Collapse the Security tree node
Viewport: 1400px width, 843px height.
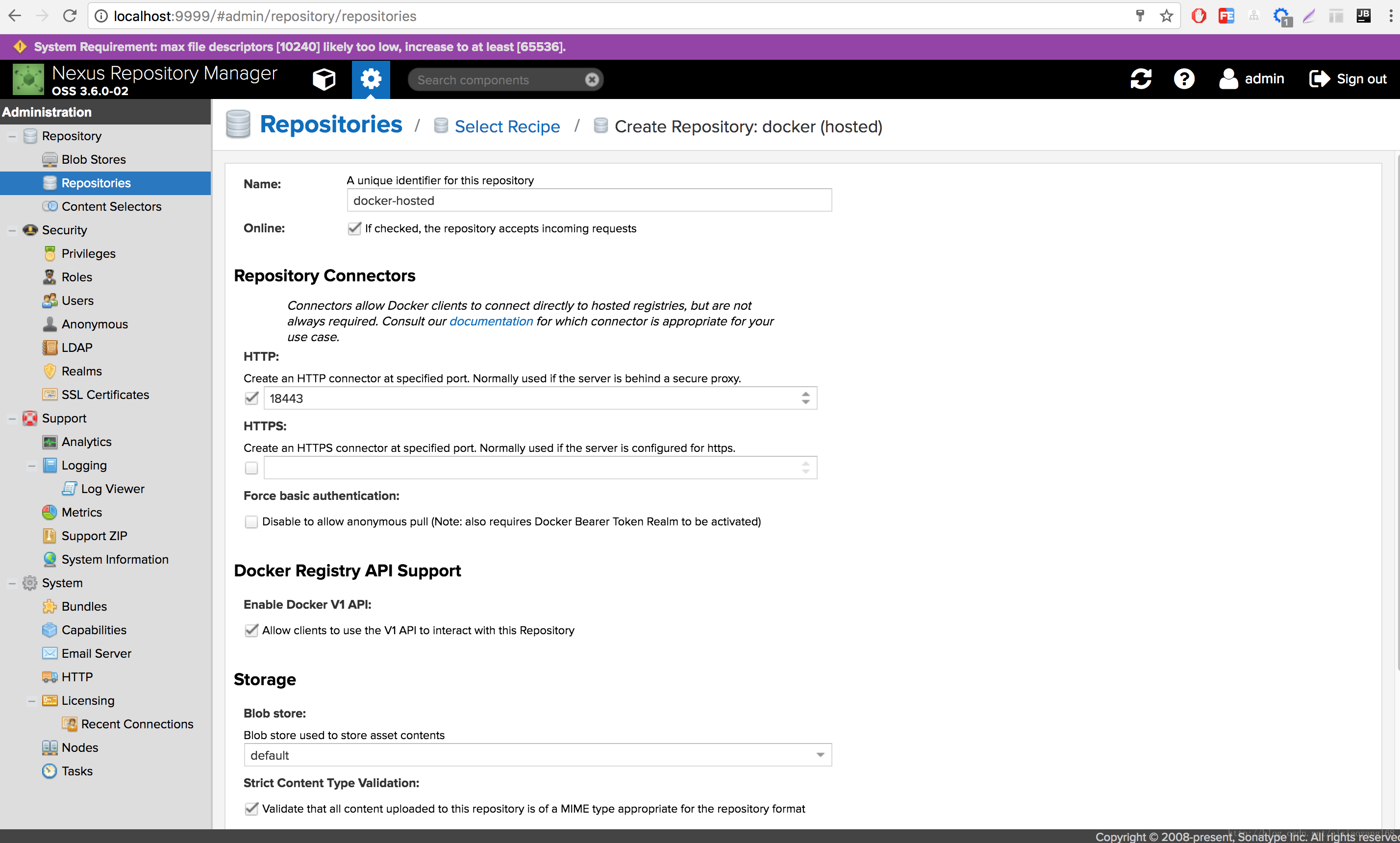click(12, 230)
